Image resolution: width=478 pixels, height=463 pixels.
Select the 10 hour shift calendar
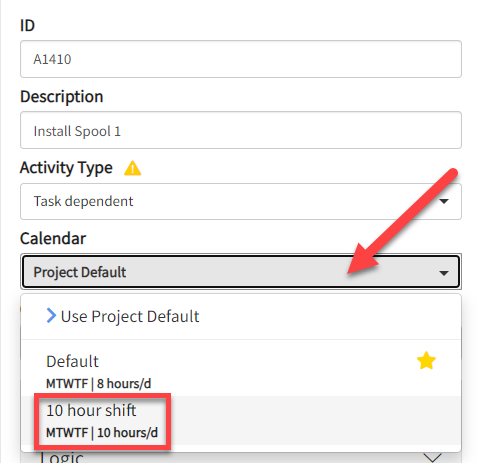point(241,420)
